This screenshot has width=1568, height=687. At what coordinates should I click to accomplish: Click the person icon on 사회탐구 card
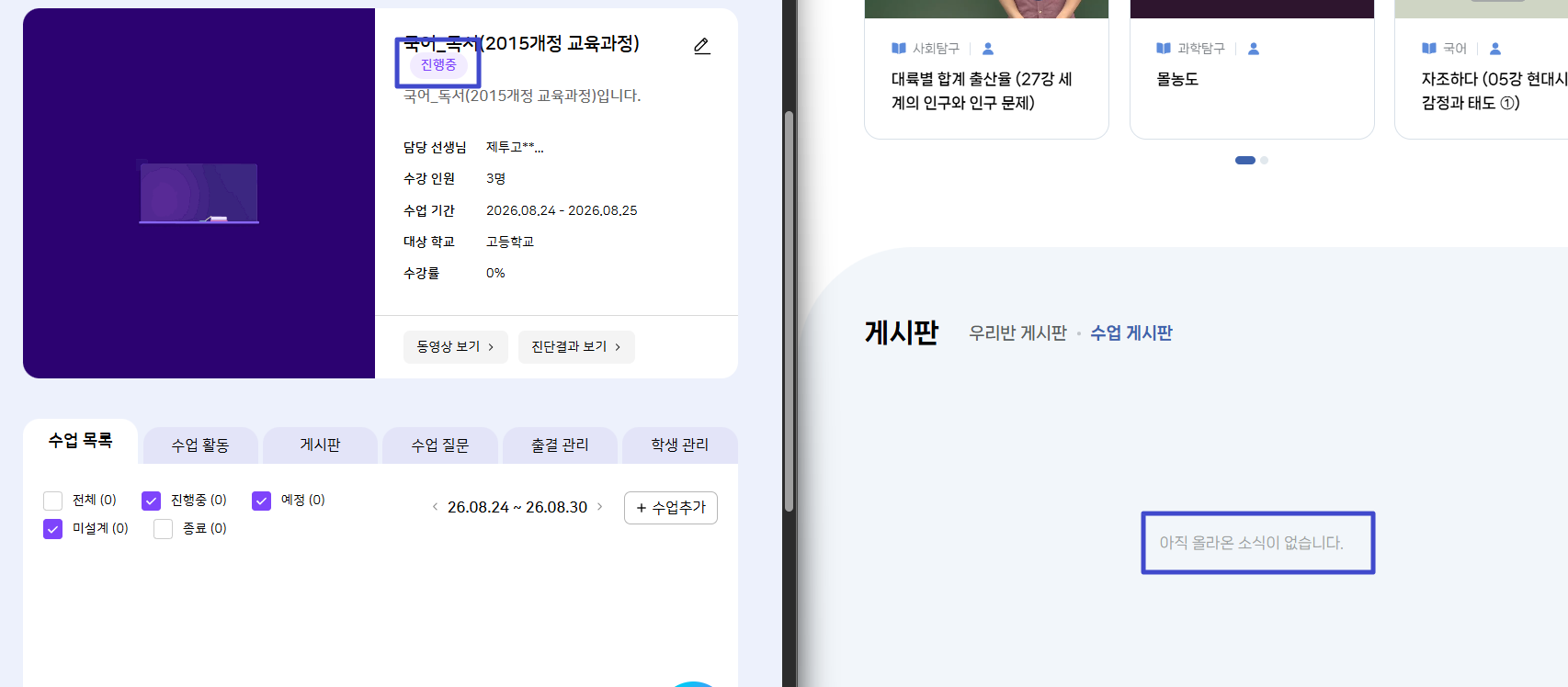[988, 49]
